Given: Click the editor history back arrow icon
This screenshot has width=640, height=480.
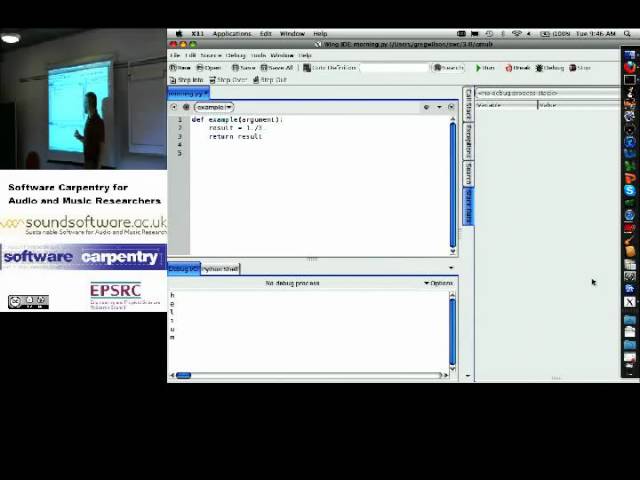Looking at the screenshot, I should [x=174, y=107].
